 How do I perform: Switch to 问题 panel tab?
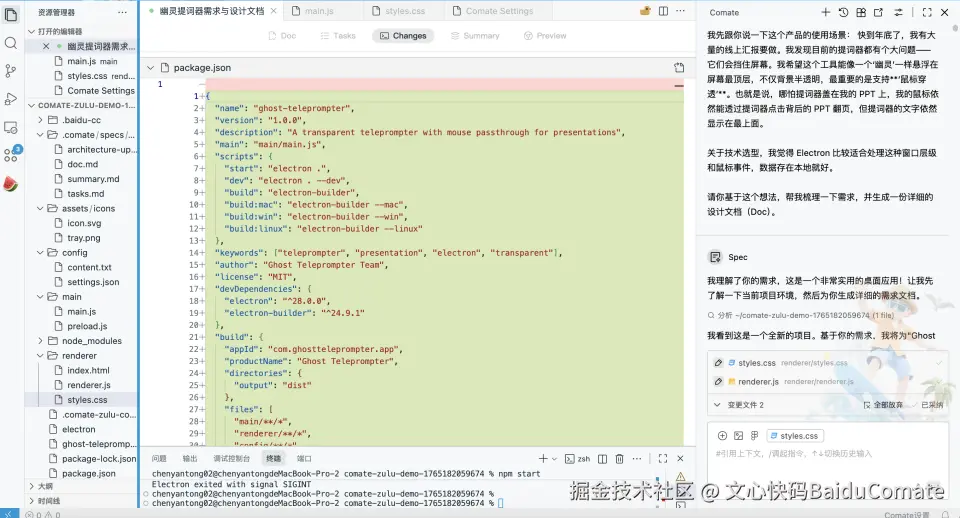coord(159,459)
